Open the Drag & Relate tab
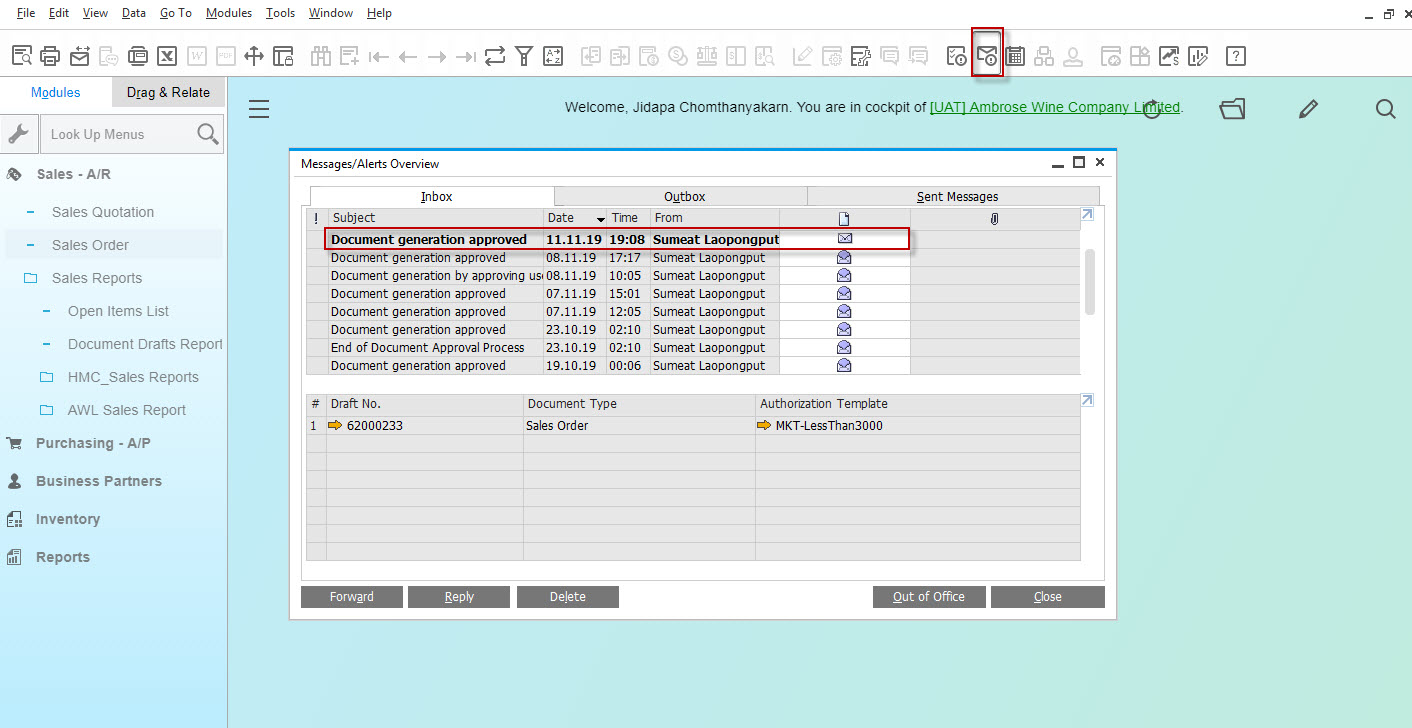This screenshot has width=1412, height=728. click(x=168, y=92)
